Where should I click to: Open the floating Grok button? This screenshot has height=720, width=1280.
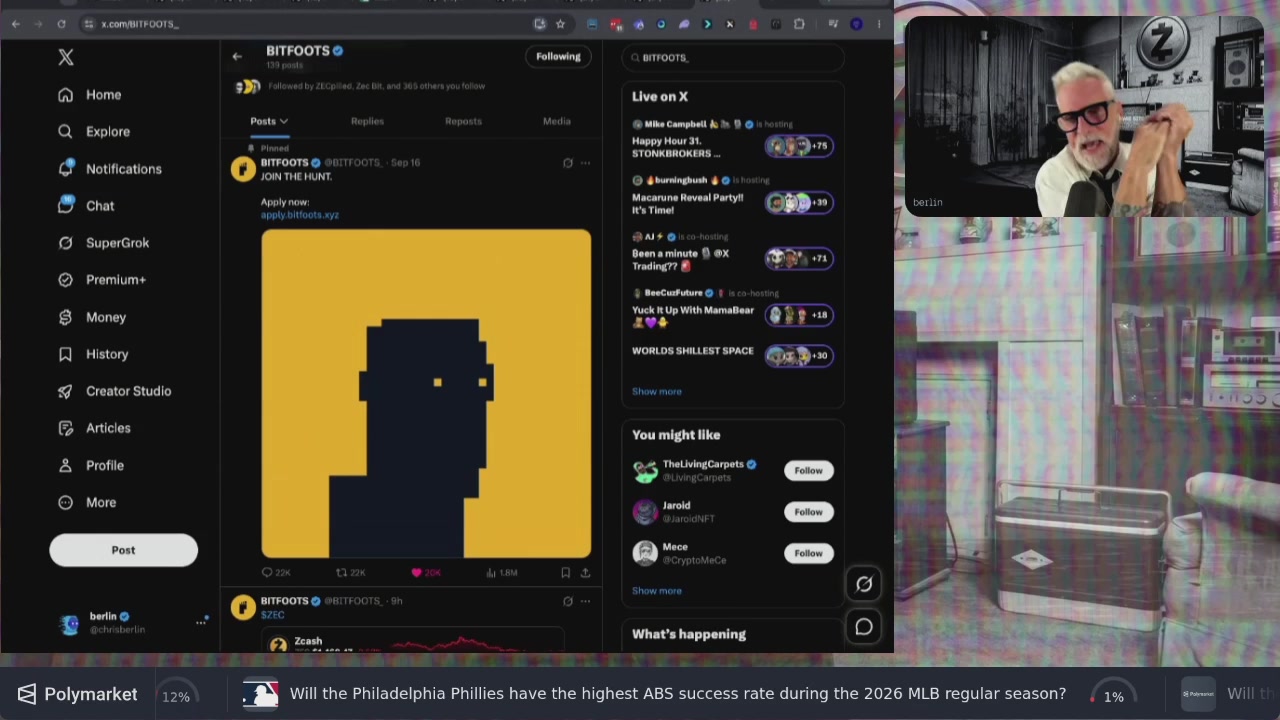coord(864,585)
